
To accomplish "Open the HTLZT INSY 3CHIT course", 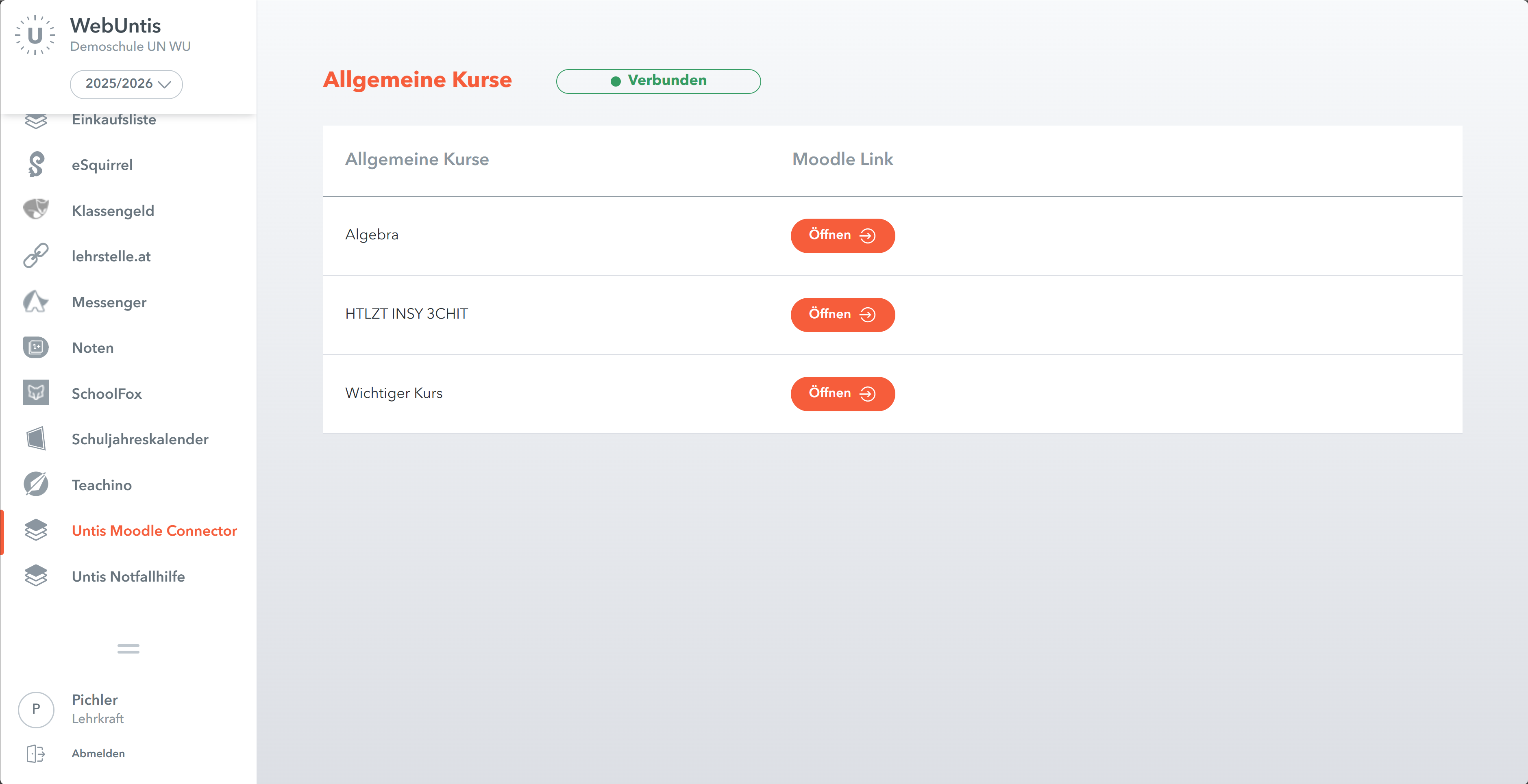I will tap(842, 314).
